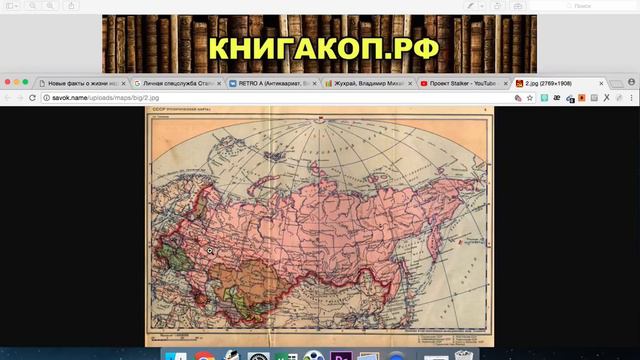Open Adobe Premiere Pro from the Dock
640x360 pixels.
(x=341, y=356)
